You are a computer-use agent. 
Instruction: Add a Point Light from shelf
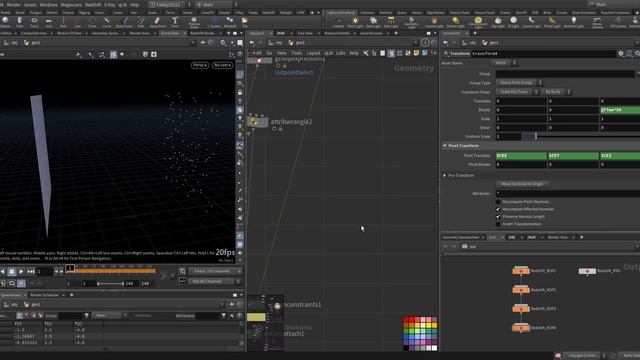coord(355,22)
